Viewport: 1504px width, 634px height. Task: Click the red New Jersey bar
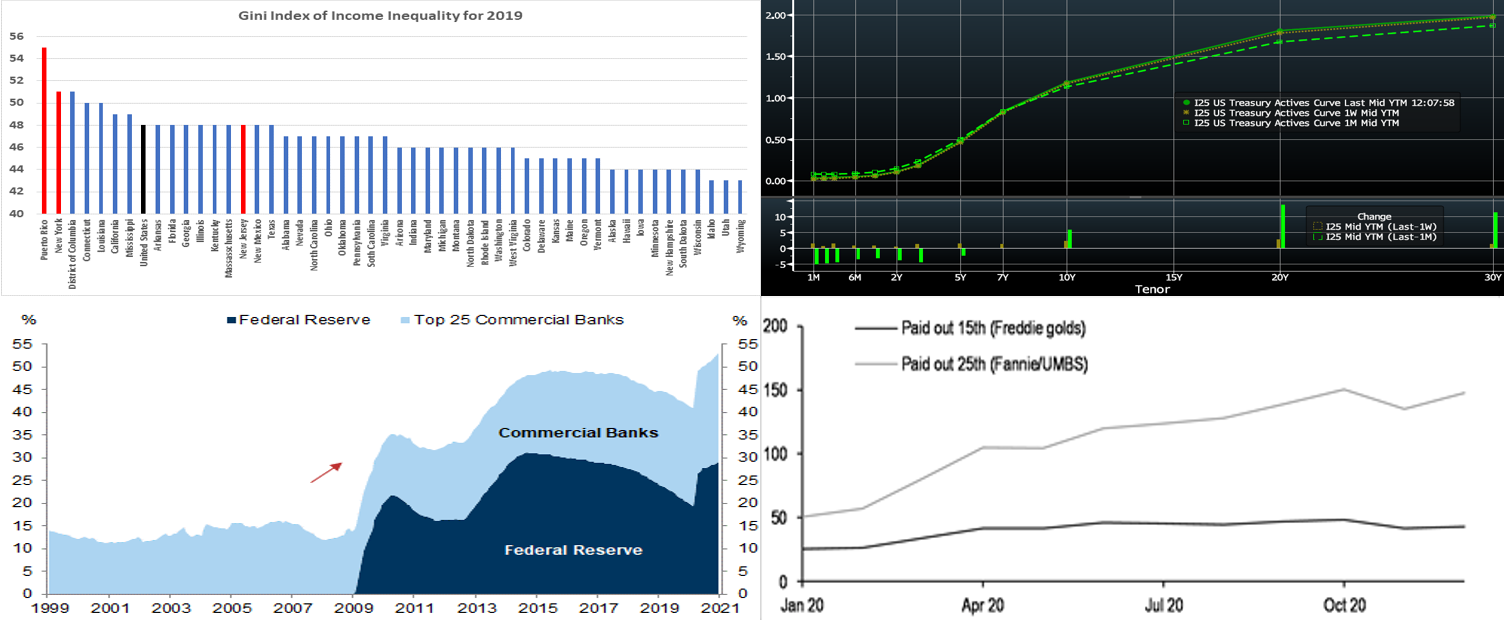point(243,169)
